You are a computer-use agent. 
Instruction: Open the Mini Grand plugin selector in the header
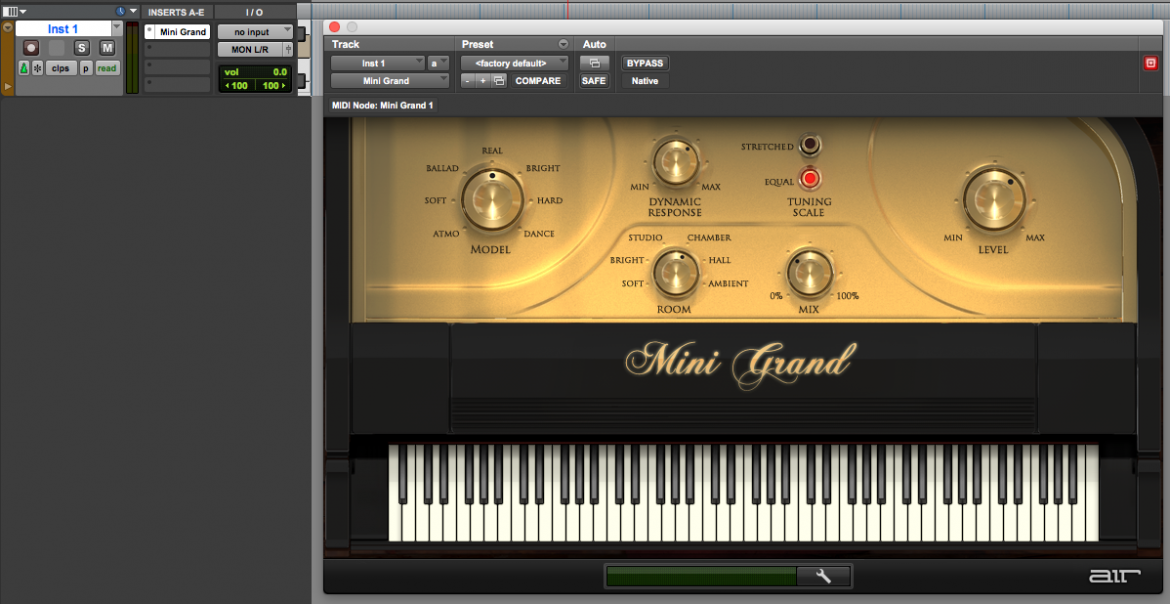[x=389, y=80]
